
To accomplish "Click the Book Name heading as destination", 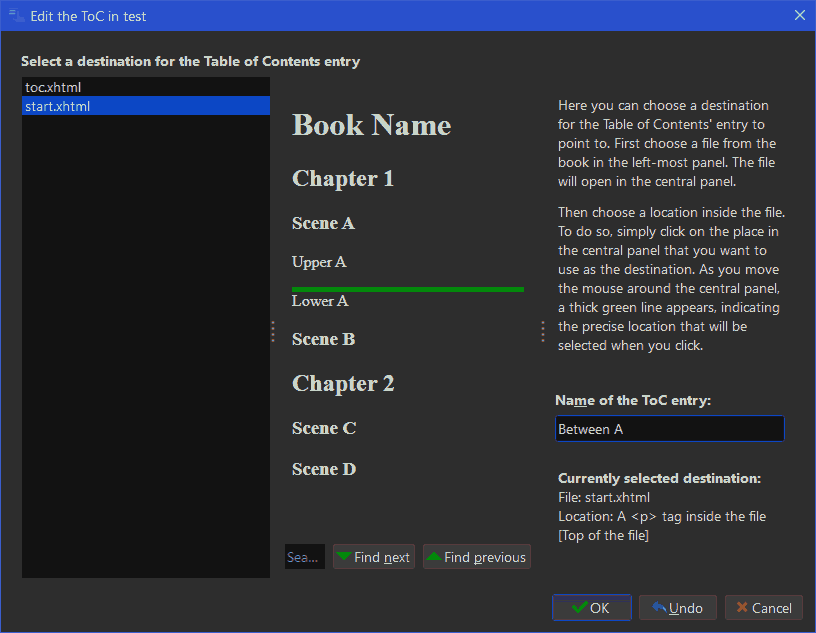I will pyautogui.click(x=372, y=125).
